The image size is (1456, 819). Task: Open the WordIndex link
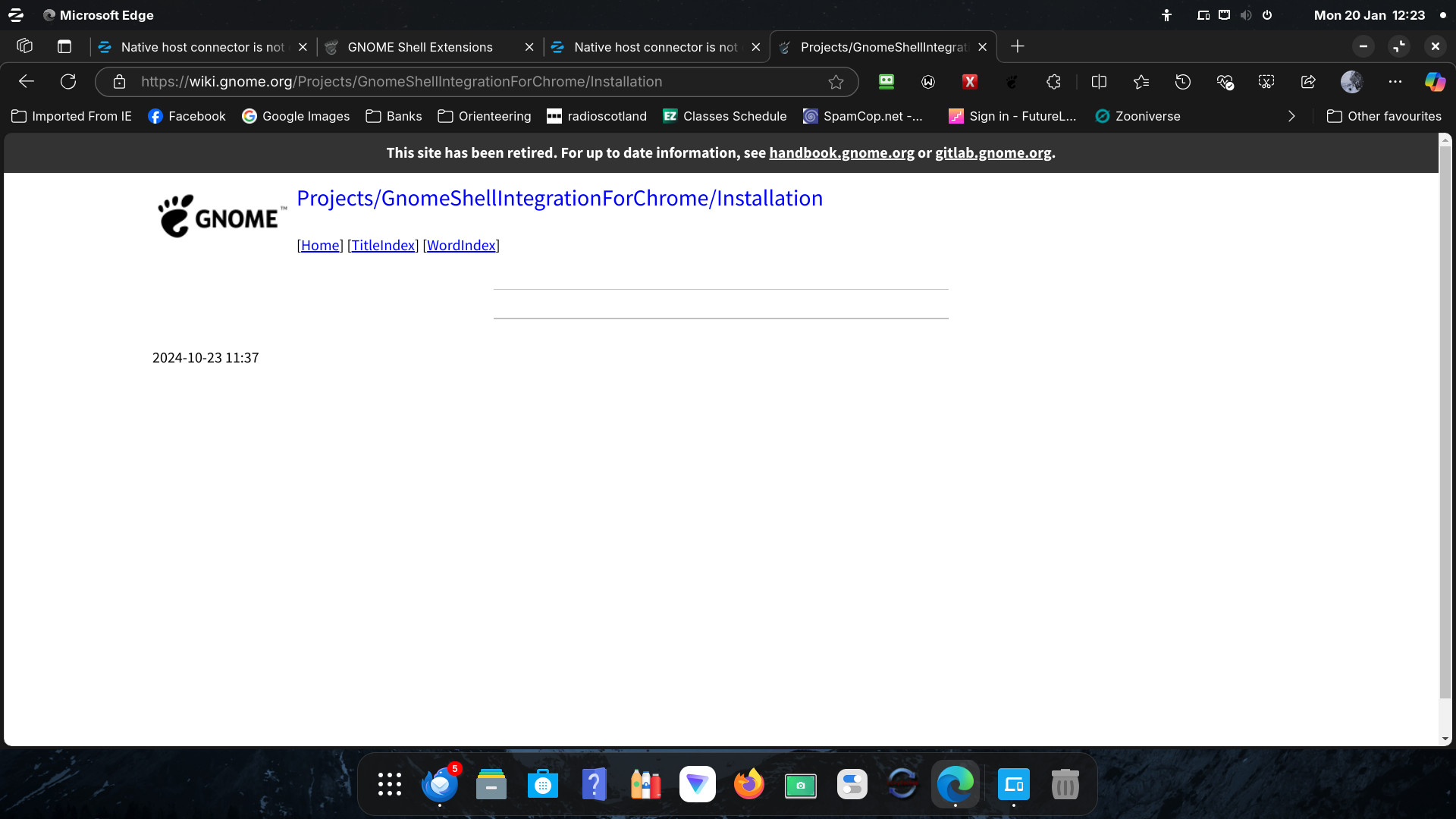pyautogui.click(x=461, y=245)
